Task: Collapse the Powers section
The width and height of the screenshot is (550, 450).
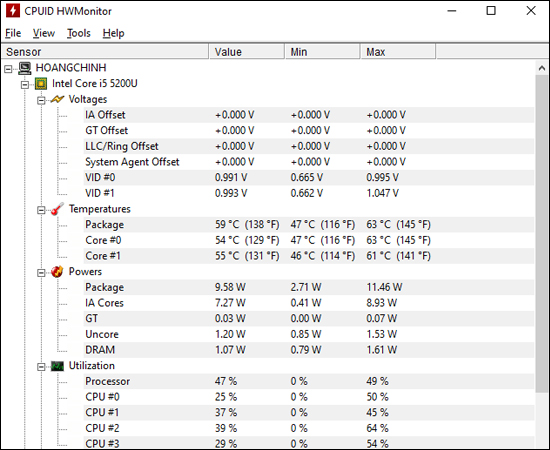Action: (41, 273)
